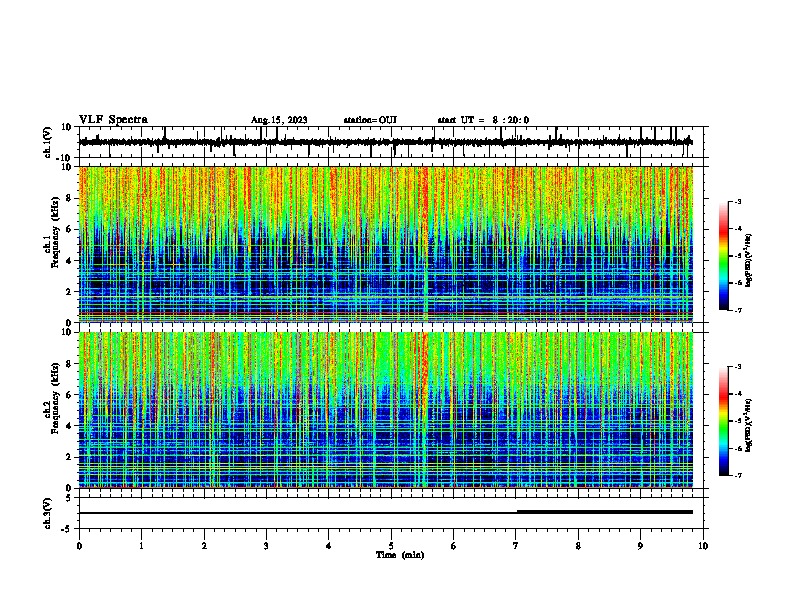The height and width of the screenshot is (612, 792).
Task: Click the "-7" label on ch.2 color bar
Action: [x=737, y=475]
